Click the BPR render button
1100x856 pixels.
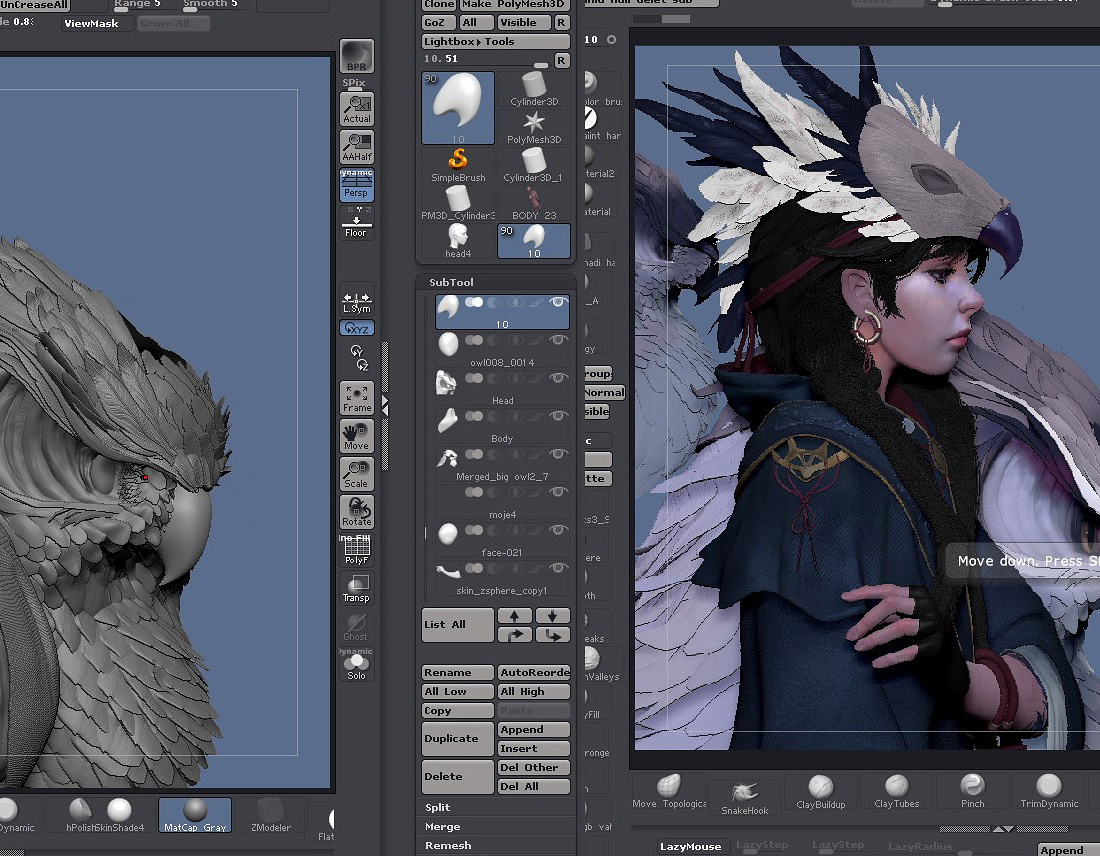click(x=356, y=56)
